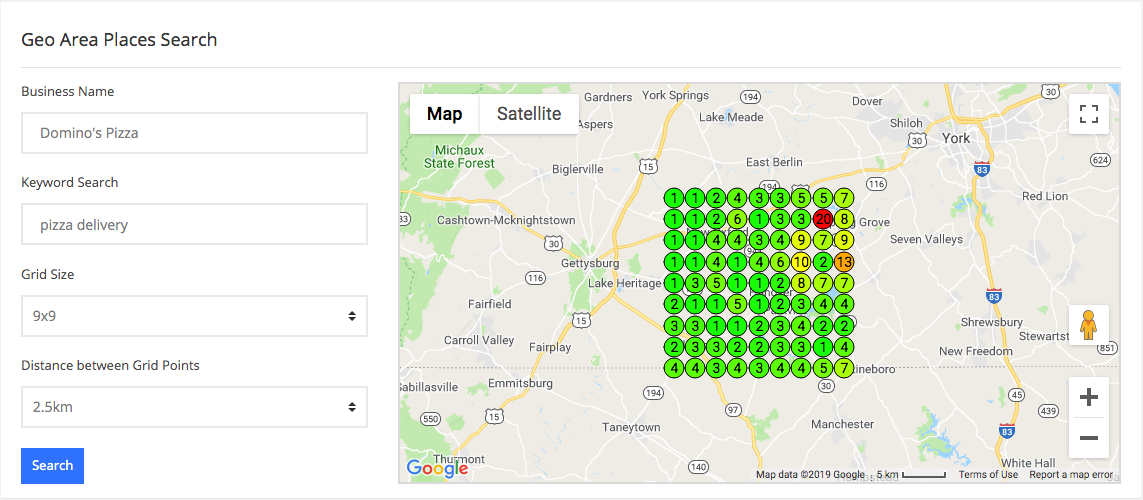Open the Terms of Use link
Viewport: 1143px width, 500px height.
[x=988, y=474]
